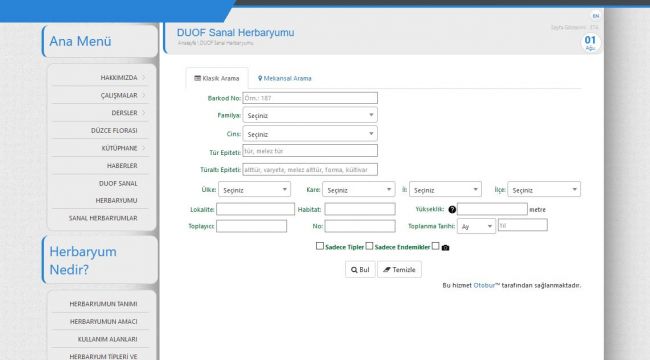The image size is (650, 360).
Task: Open ÇALIŞMALAR in the main menu
Action: (x=119, y=95)
